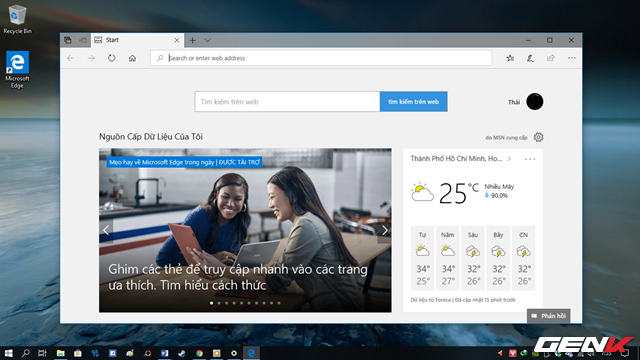Click the Phản hồi feedback button
Screen dimensions: 640x360
[549, 316]
